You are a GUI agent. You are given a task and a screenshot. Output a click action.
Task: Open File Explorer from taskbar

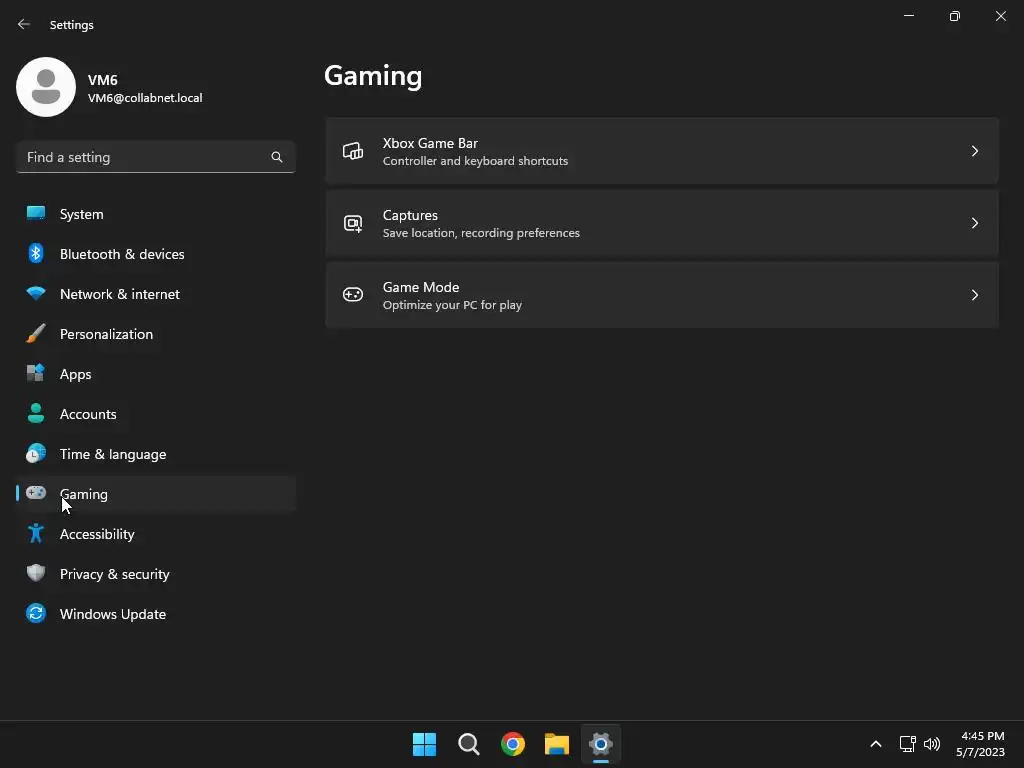click(x=557, y=744)
